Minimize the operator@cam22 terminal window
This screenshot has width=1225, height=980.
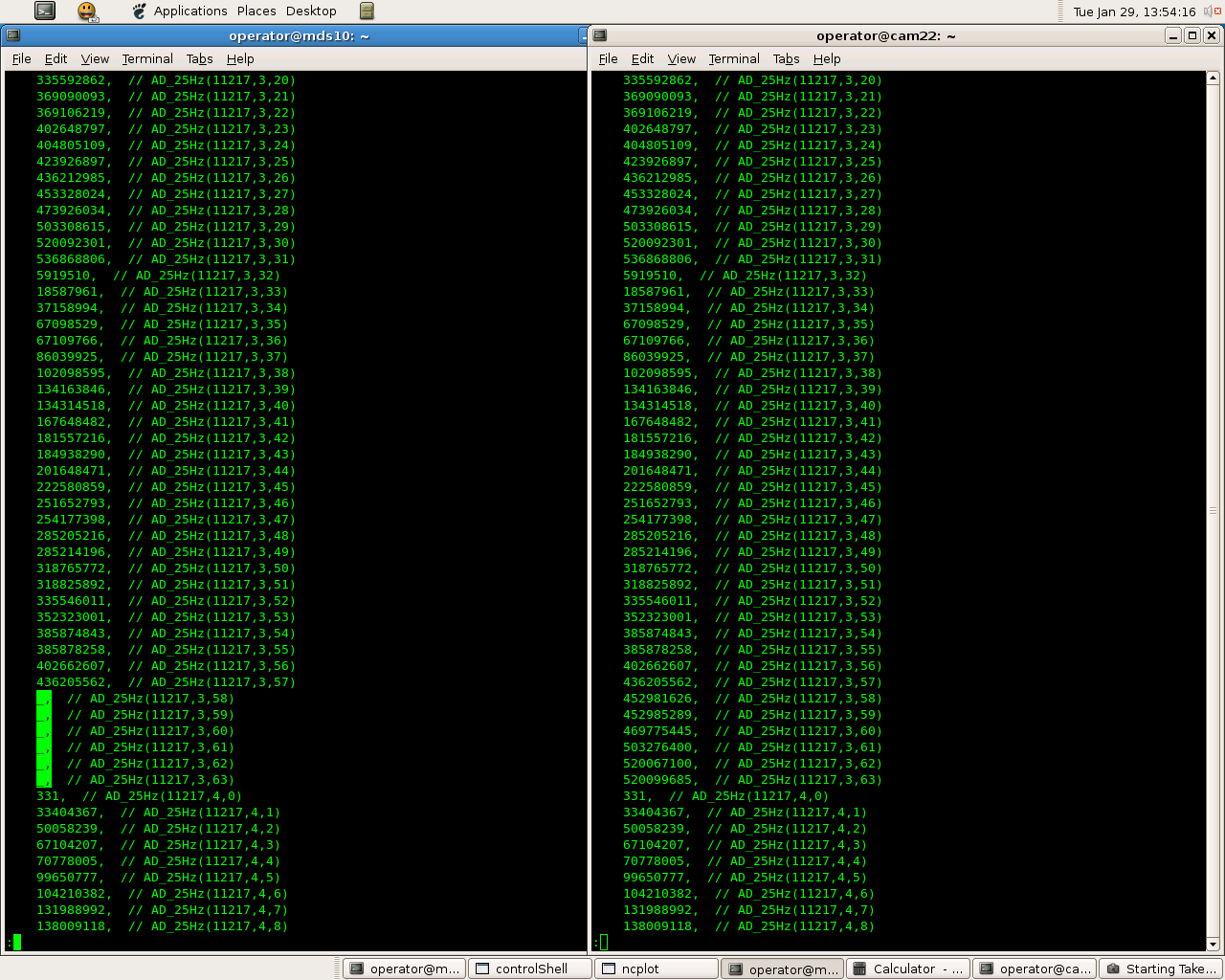pos(1173,35)
